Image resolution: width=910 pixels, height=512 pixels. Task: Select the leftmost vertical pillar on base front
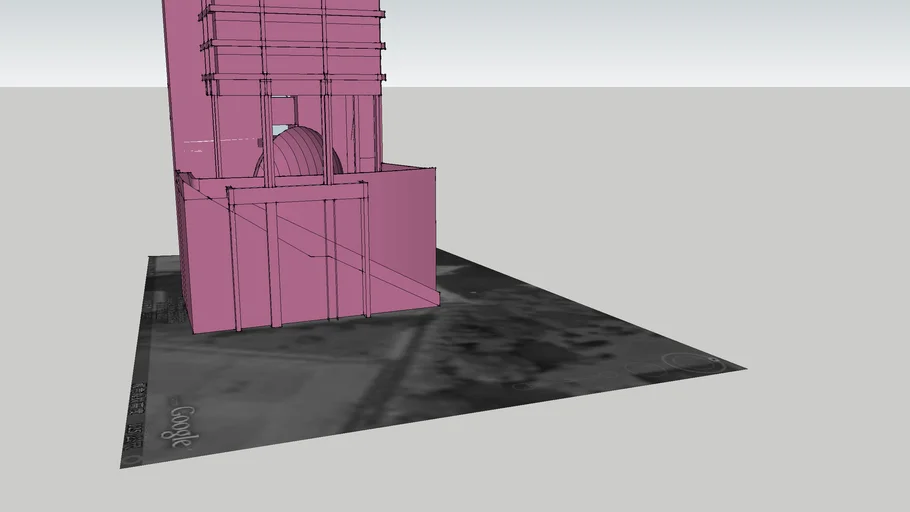[234, 260]
